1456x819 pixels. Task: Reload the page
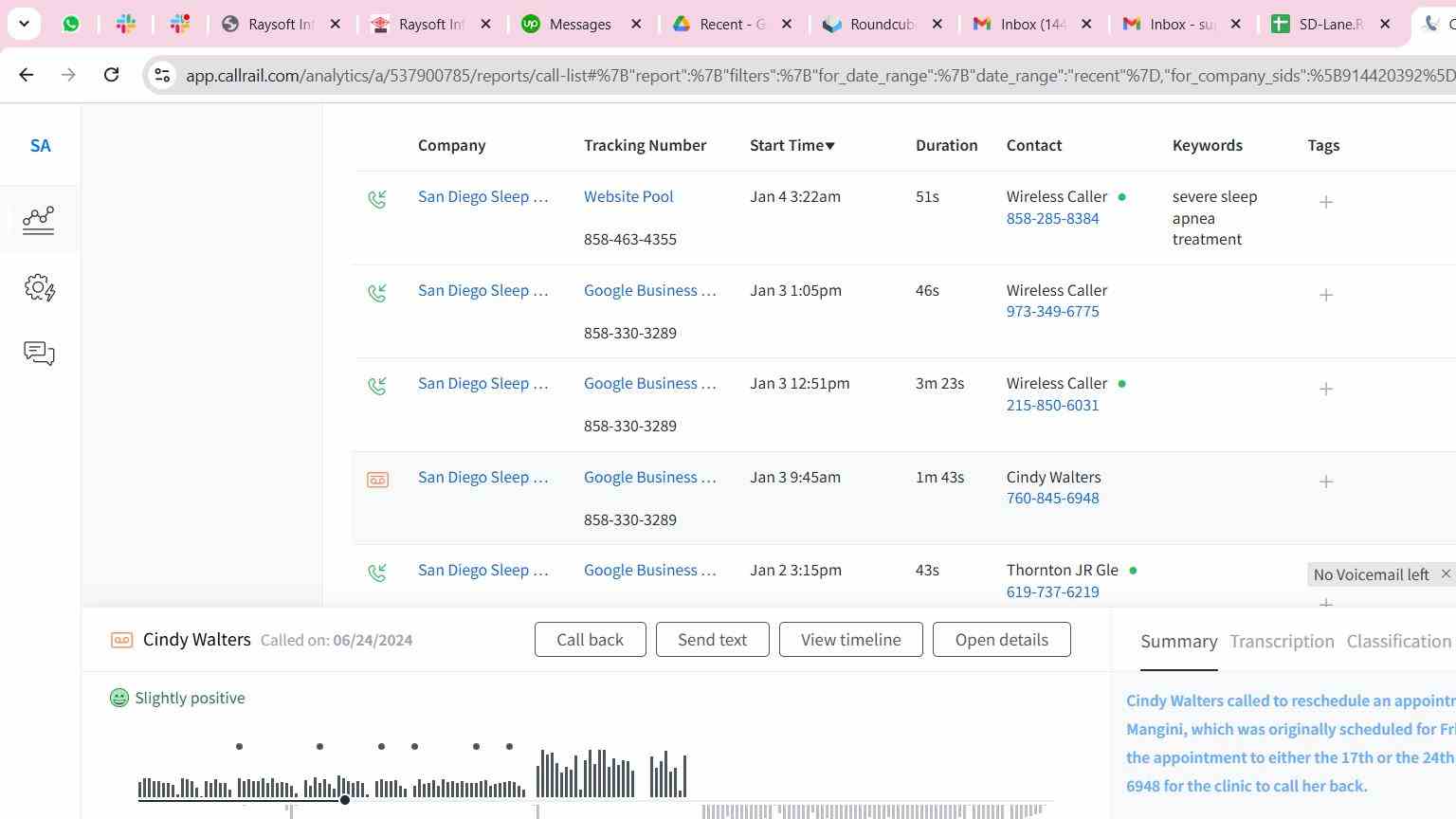pos(111,74)
